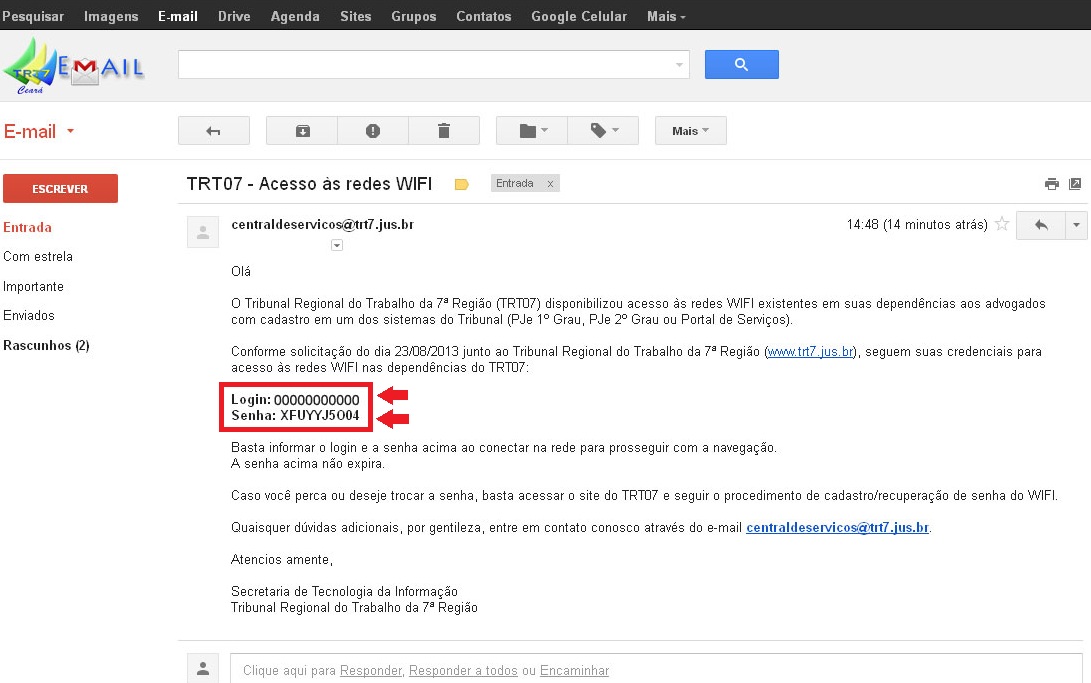The height and width of the screenshot is (683, 1091).
Task: Expand the search options dropdown arrow
Action: [x=679, y=65]
